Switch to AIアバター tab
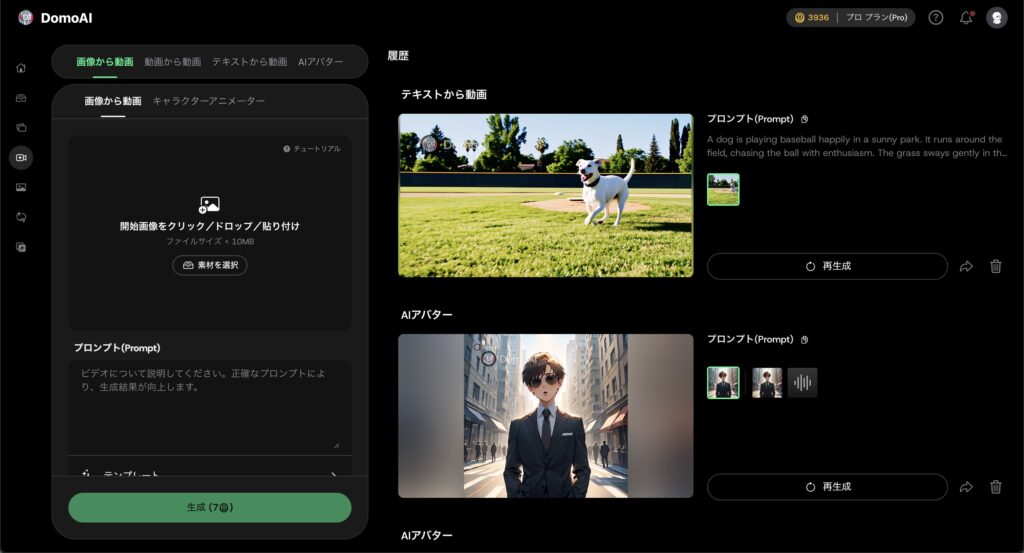This screenshot has height=553, width=1024. tap(321, 62)
